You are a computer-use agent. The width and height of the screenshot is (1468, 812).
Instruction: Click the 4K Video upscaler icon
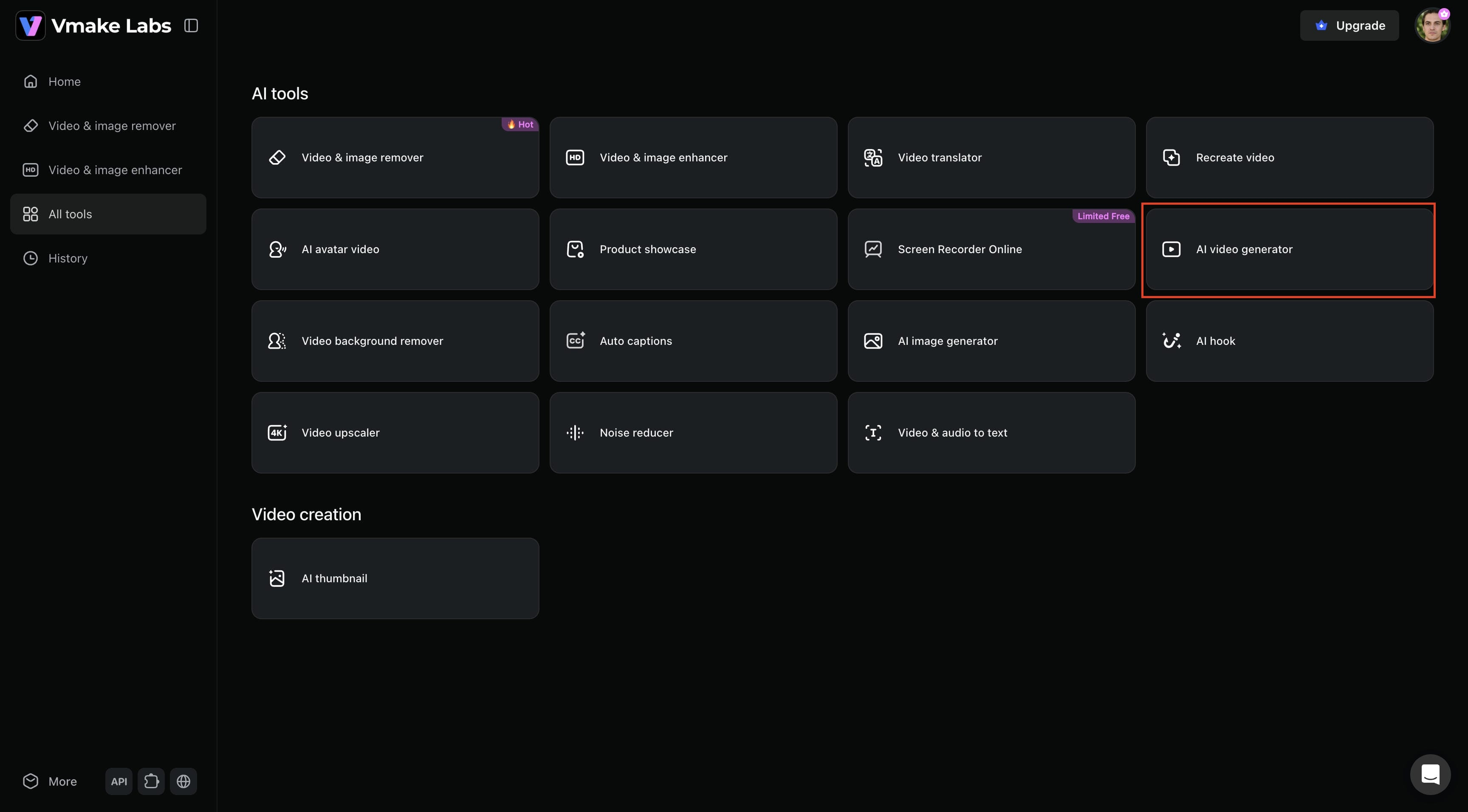click(277, 432)
